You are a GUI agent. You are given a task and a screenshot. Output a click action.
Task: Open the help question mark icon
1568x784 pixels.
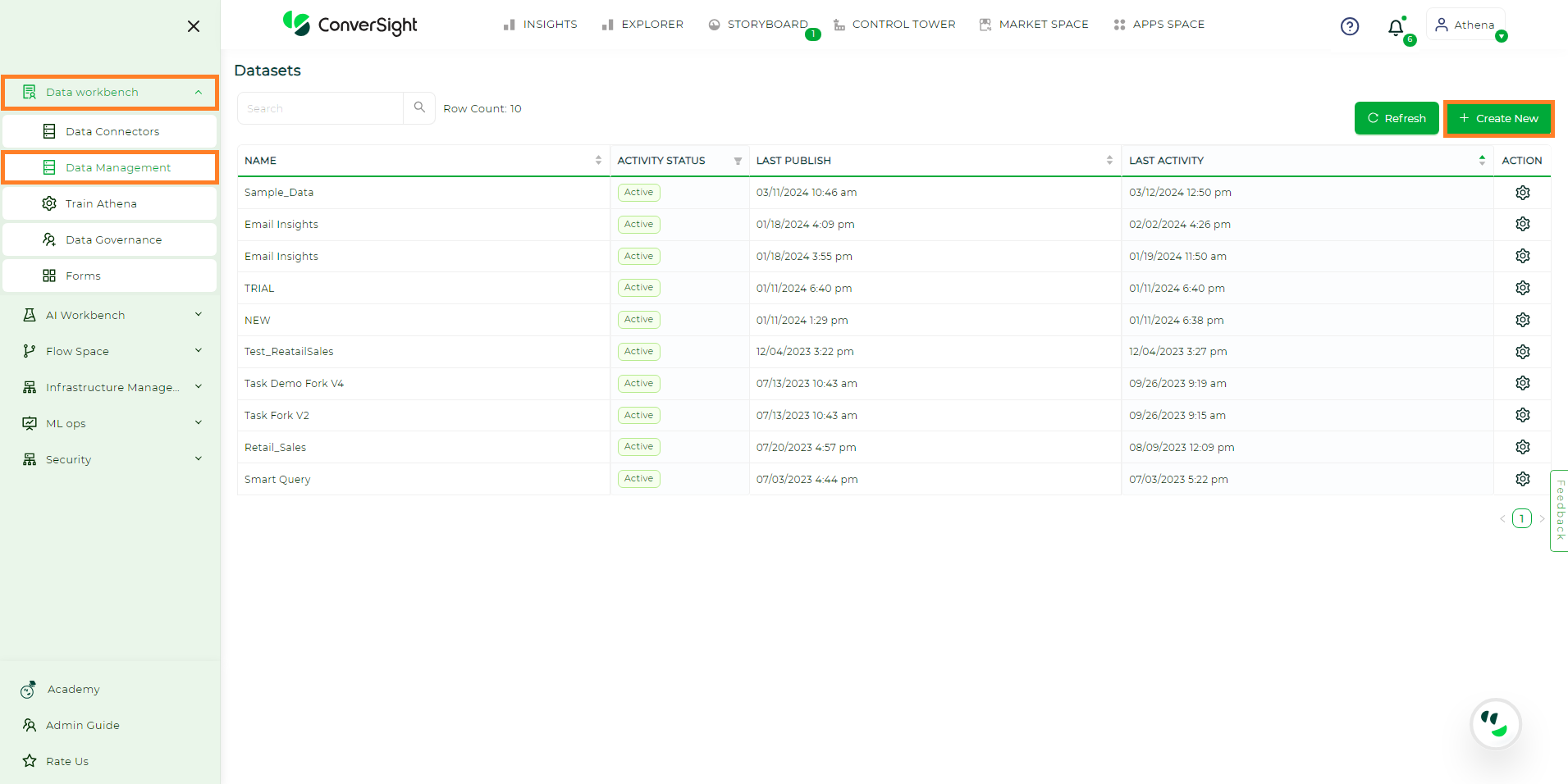pos(1350,25)
